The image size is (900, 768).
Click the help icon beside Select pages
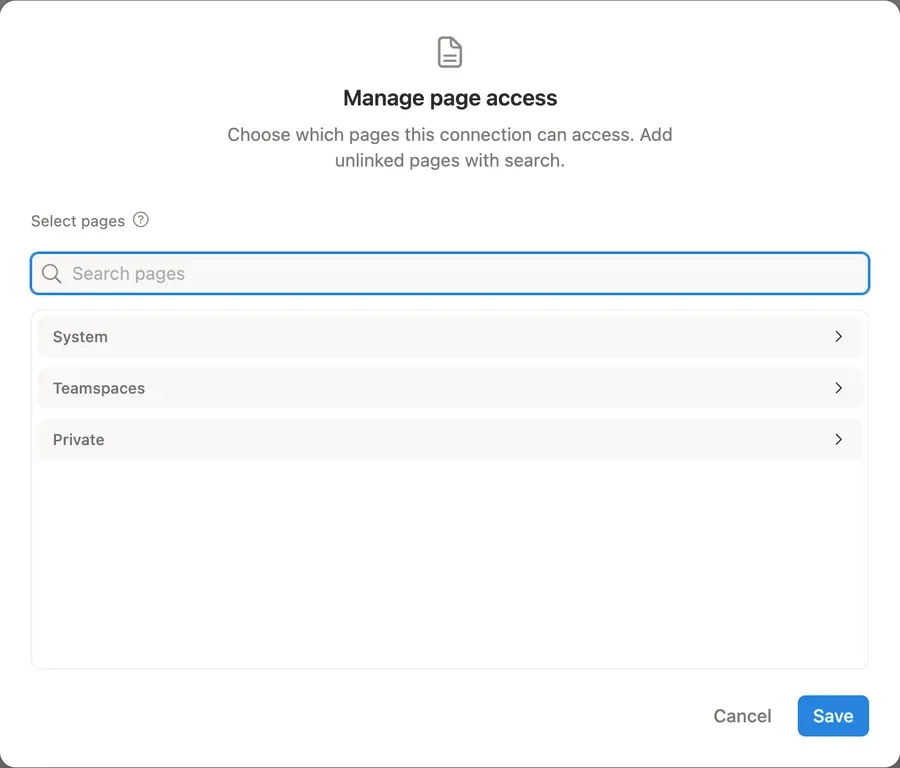coord(141,220)
